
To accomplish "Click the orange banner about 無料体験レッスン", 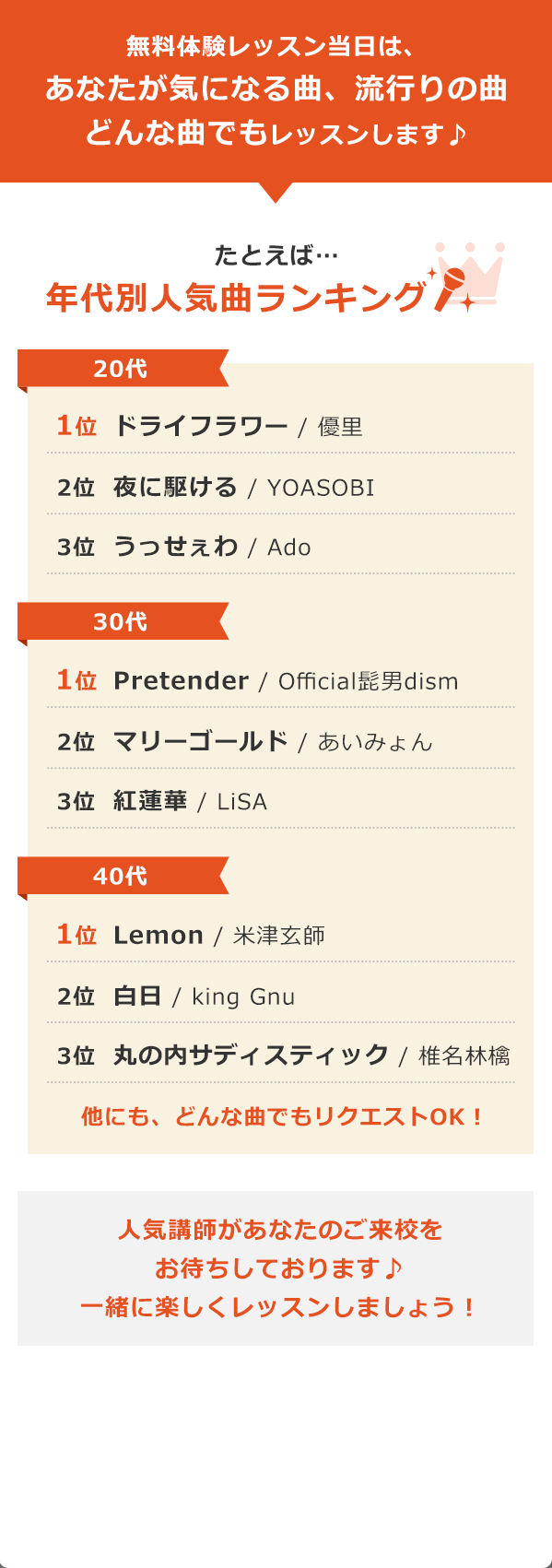I will [x=276, y=91].
